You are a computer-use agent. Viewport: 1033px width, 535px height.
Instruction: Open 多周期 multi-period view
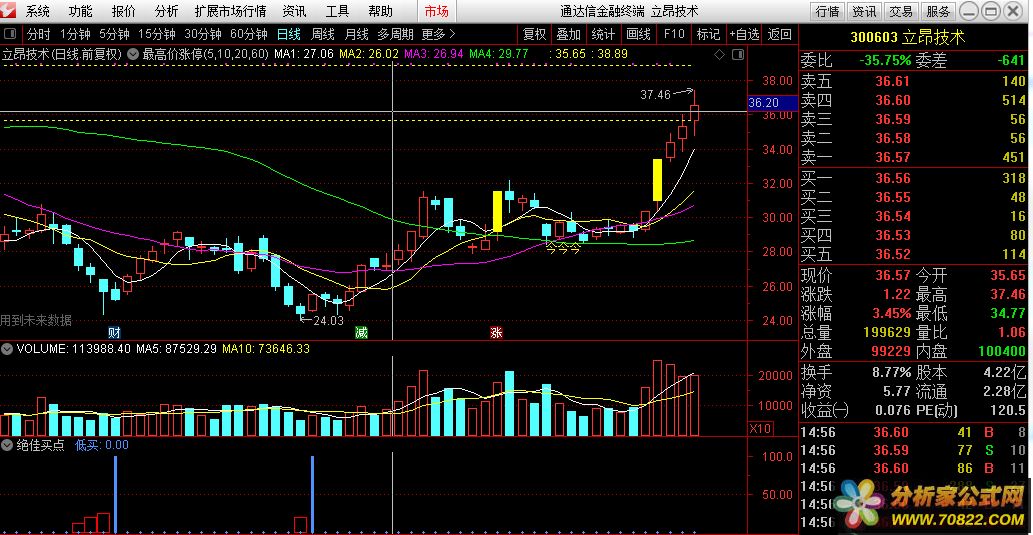[395, 34]
